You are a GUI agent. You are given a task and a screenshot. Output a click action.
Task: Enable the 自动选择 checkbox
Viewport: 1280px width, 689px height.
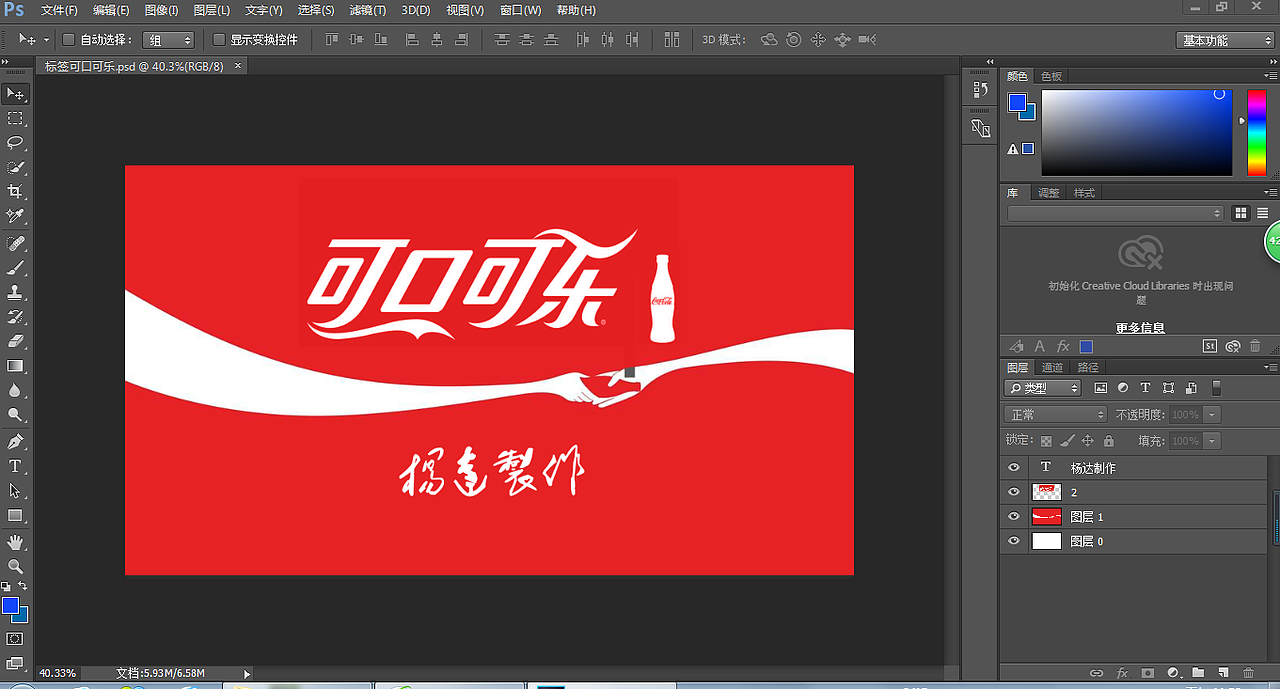[x=69, y=40]
